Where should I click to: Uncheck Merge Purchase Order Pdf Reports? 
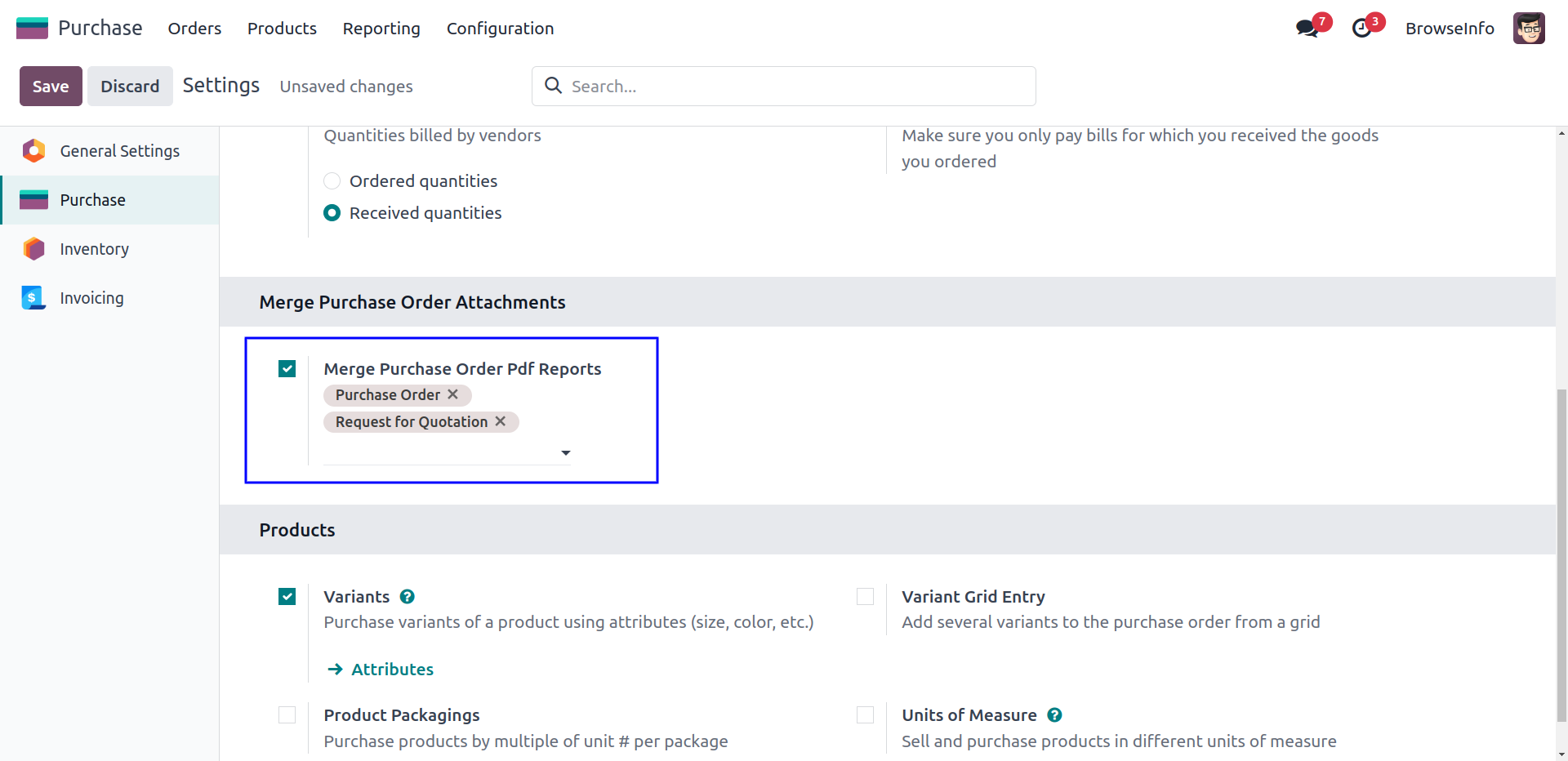click(287, 369)
